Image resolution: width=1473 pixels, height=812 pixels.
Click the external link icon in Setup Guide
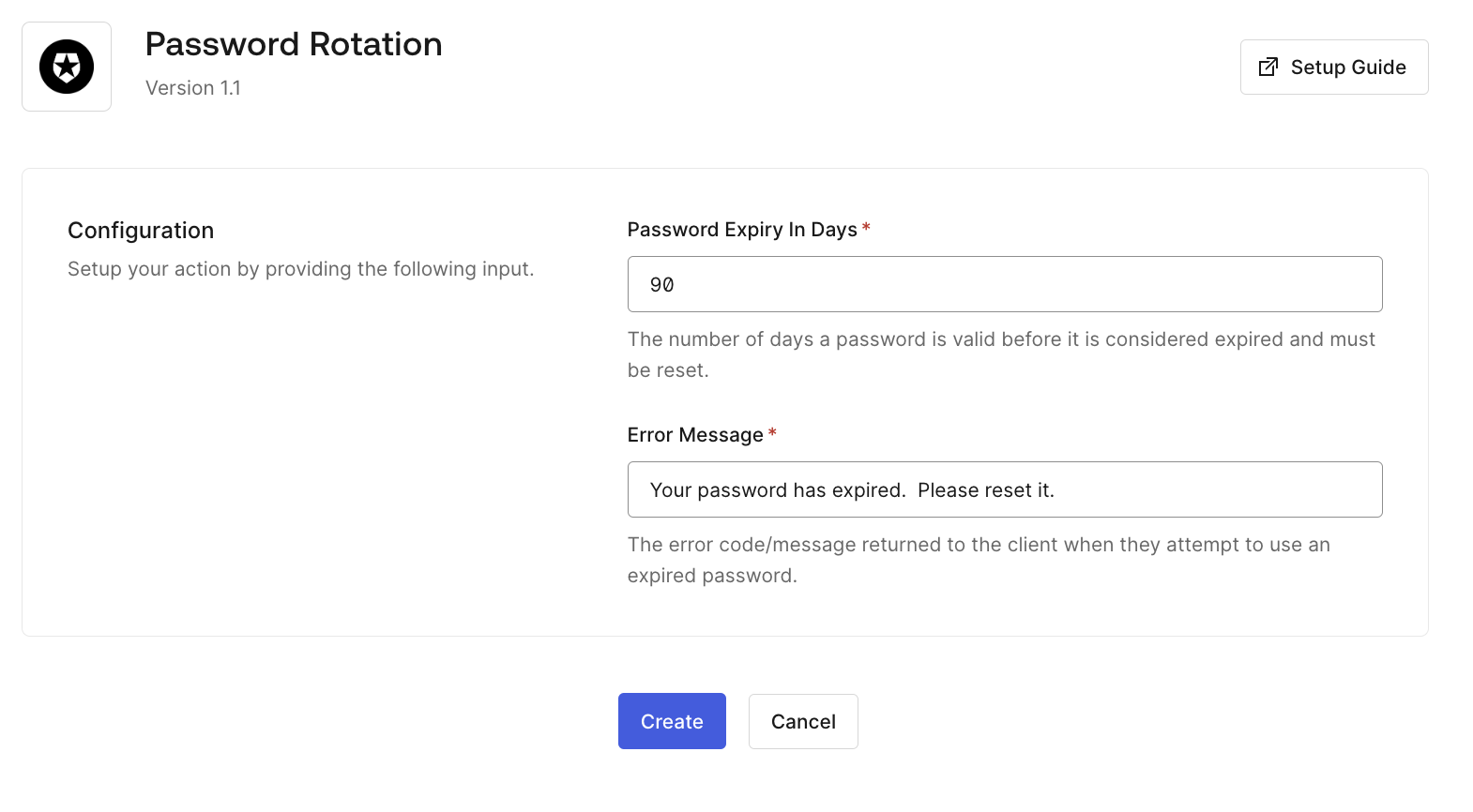(1268, 67)
